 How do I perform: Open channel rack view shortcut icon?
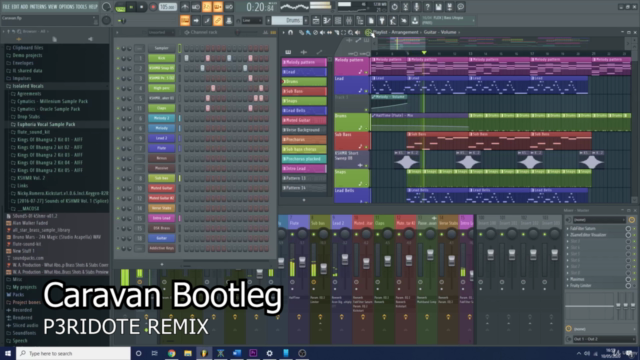click(338, 20)
